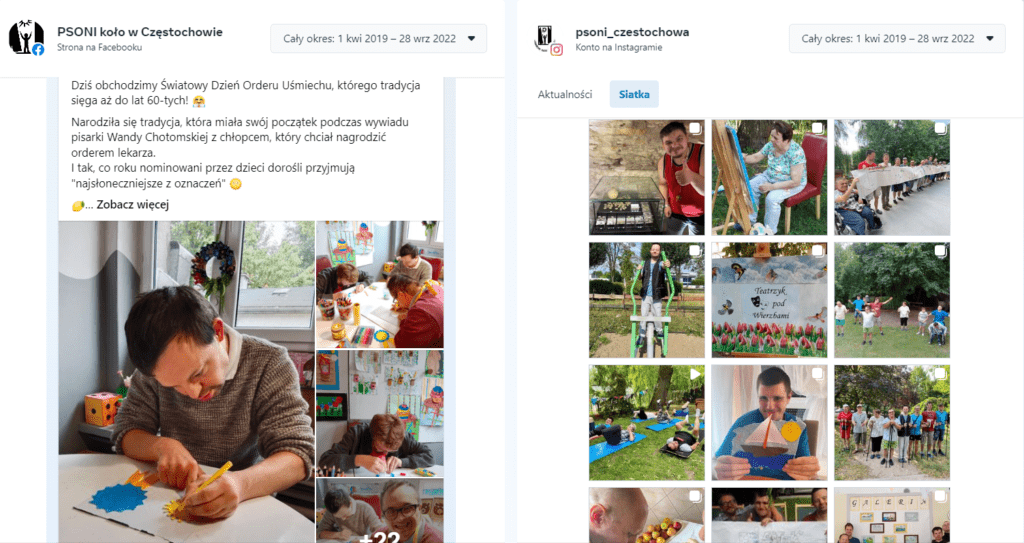Image resolution: width=1024 pixels, height=543 pixels.
Task: Click the multi-photo icon on the sailboat collage post
Action: pyautogui.click(x=818, y=374)
